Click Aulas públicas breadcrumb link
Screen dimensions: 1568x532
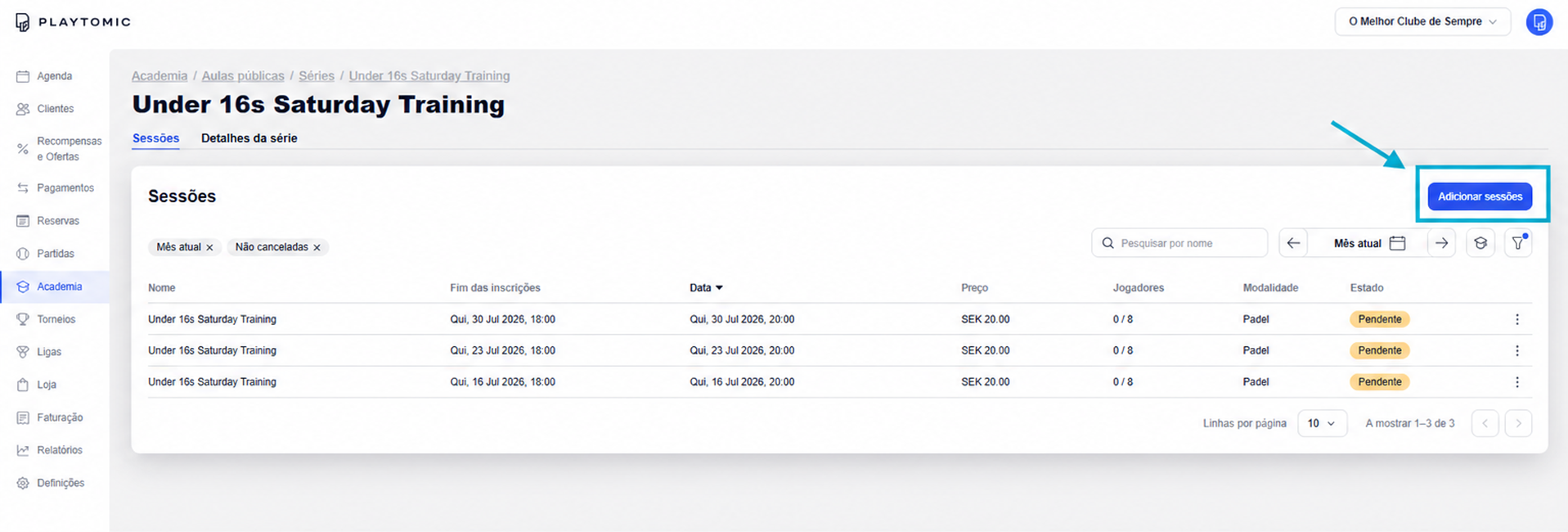243,76
